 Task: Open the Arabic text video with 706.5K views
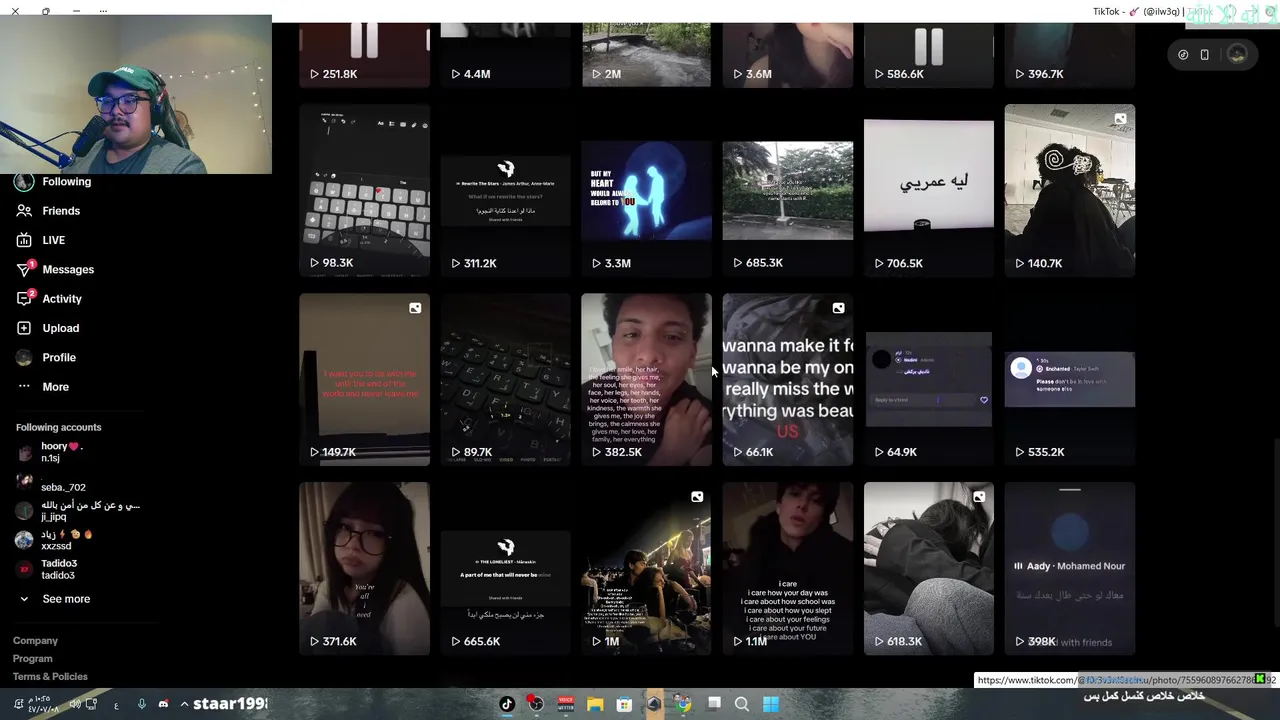click(x=929, y=190)
